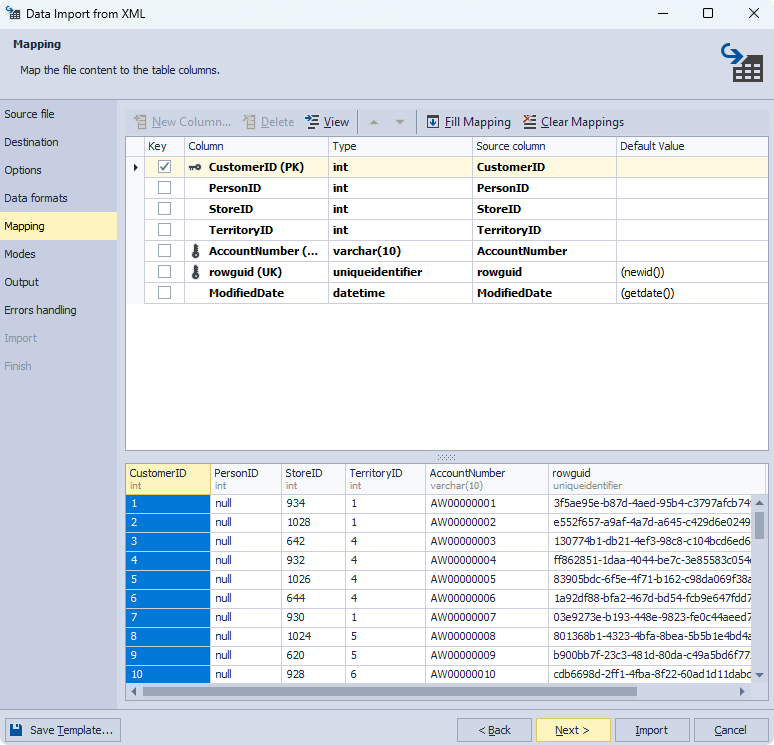
Task: Check the ModifiedDate key checkbox
Action: coord(164,293)
